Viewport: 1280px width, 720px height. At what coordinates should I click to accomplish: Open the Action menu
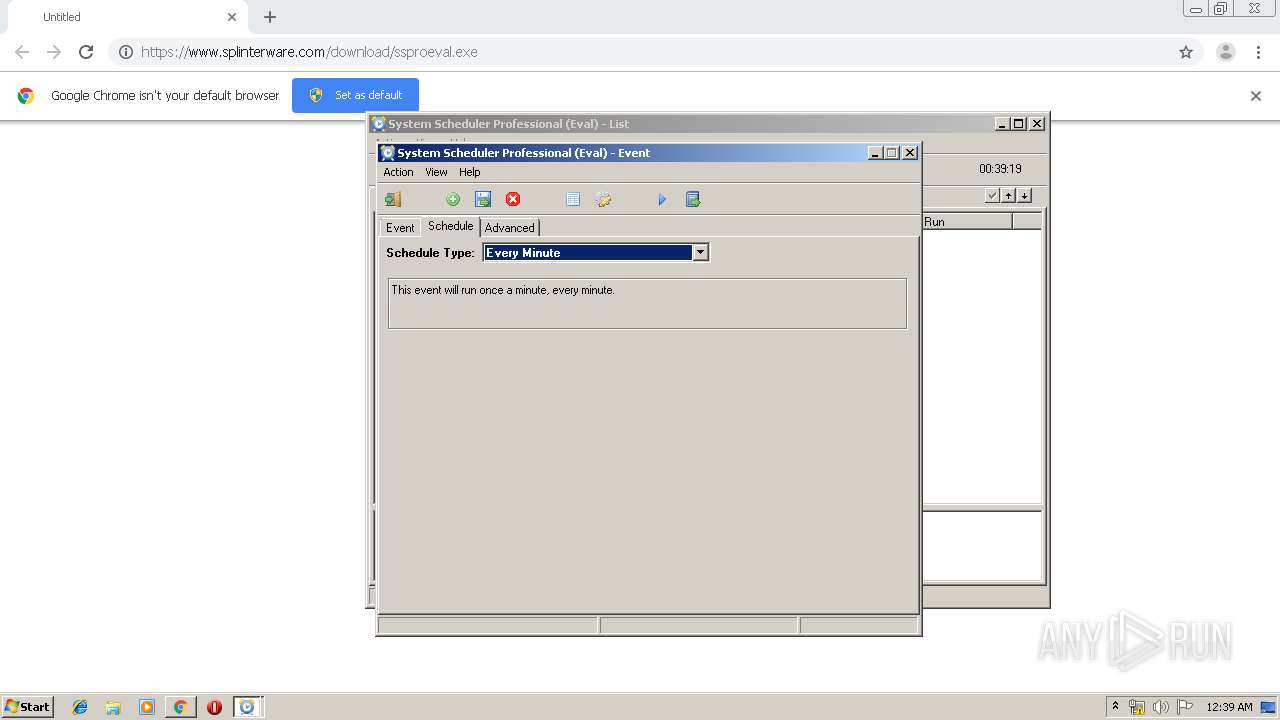click(398, 172)
